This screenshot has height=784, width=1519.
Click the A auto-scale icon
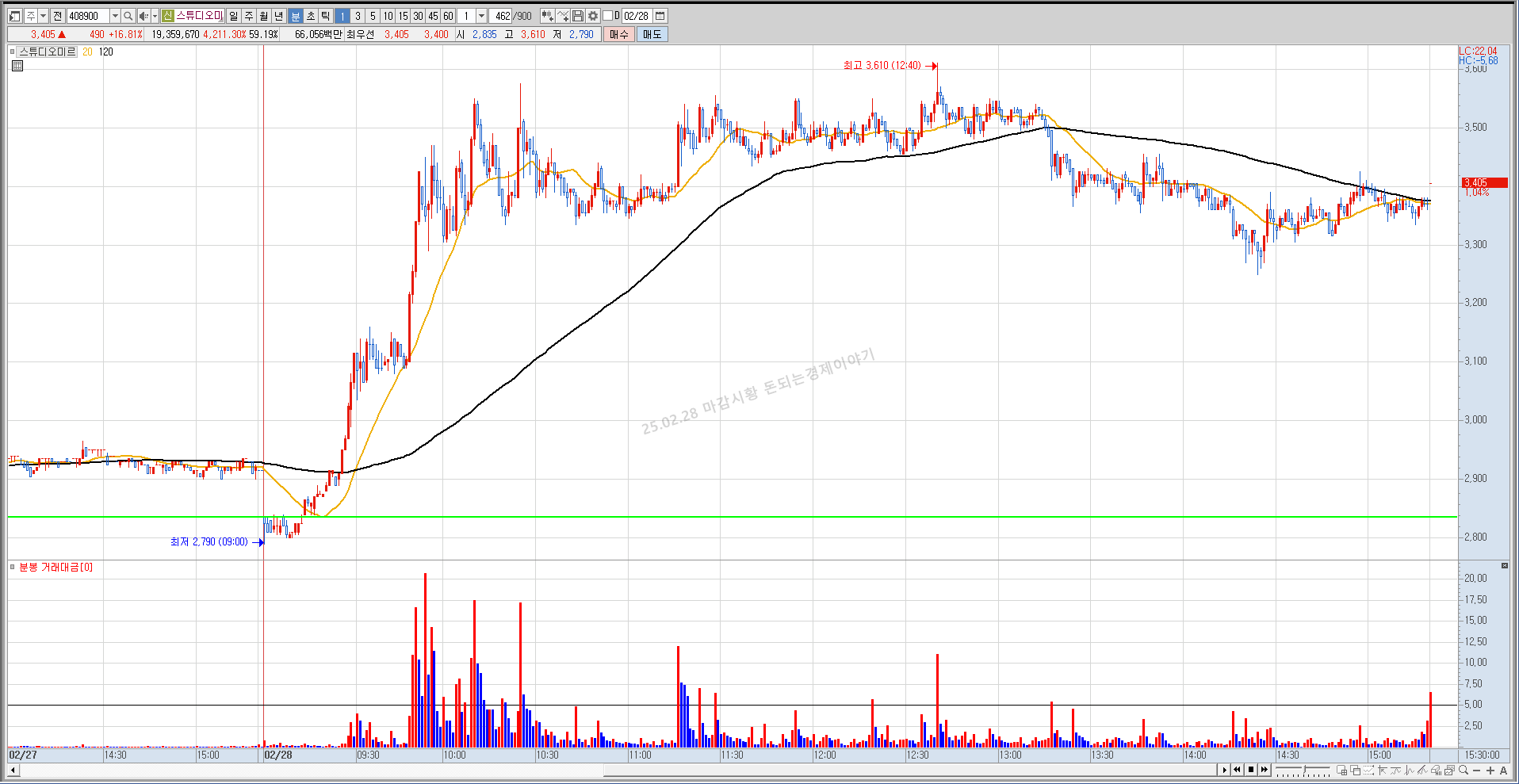[1503, 770]
